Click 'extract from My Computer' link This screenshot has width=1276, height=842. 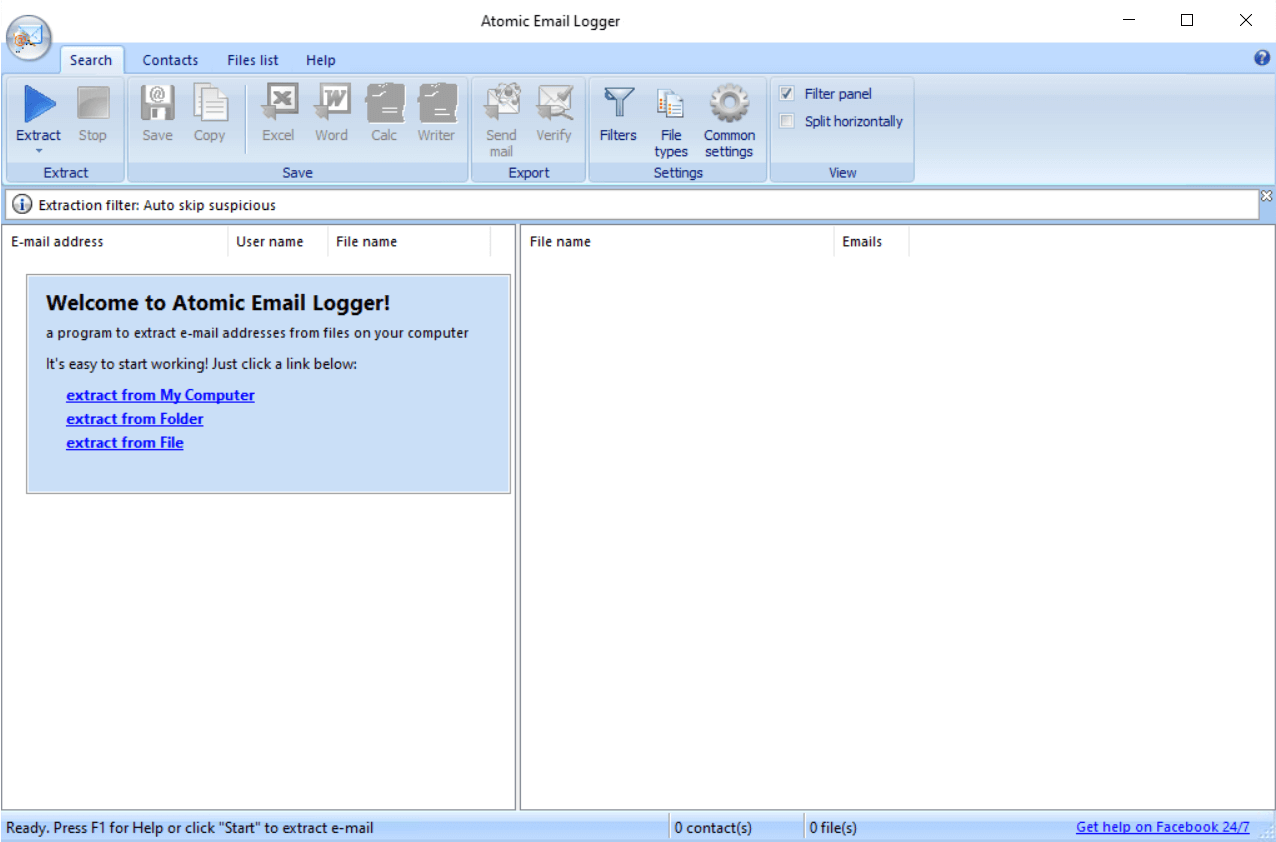coord(161,395)
